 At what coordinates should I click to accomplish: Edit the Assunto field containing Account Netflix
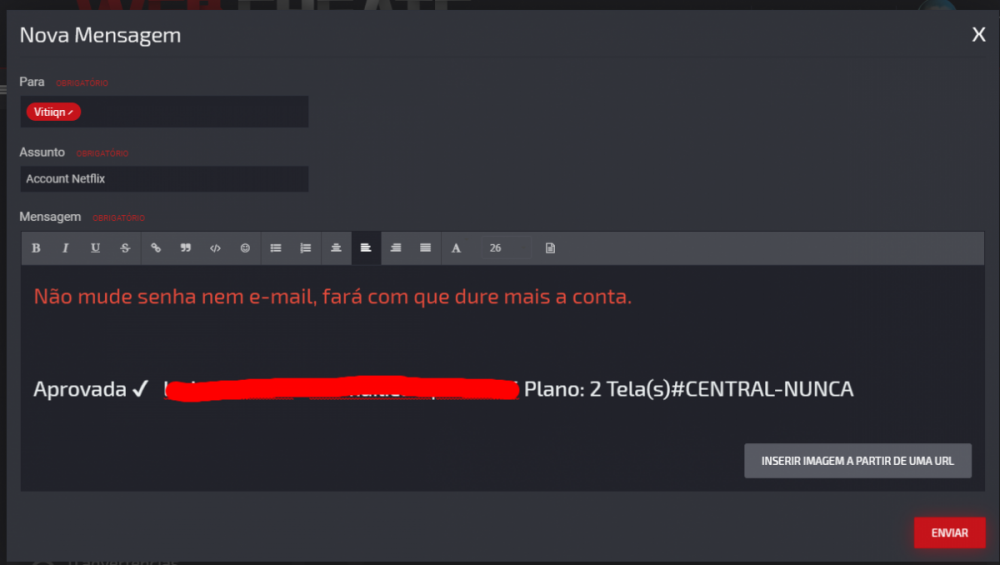point(165,179)
